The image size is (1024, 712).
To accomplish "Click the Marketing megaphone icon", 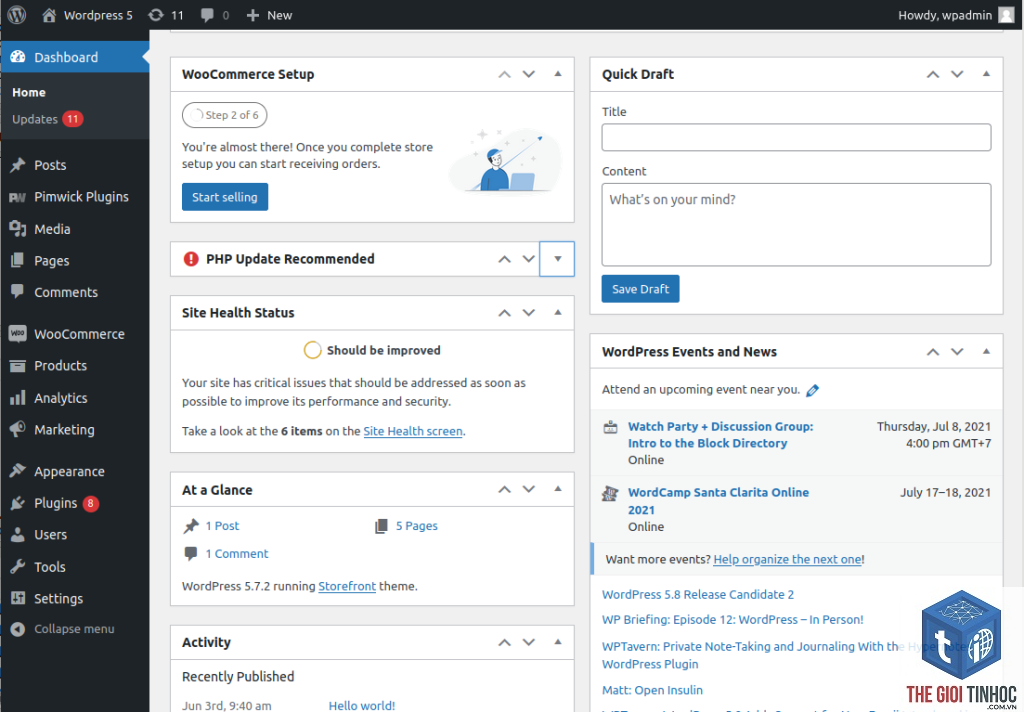I will (18, 429).
